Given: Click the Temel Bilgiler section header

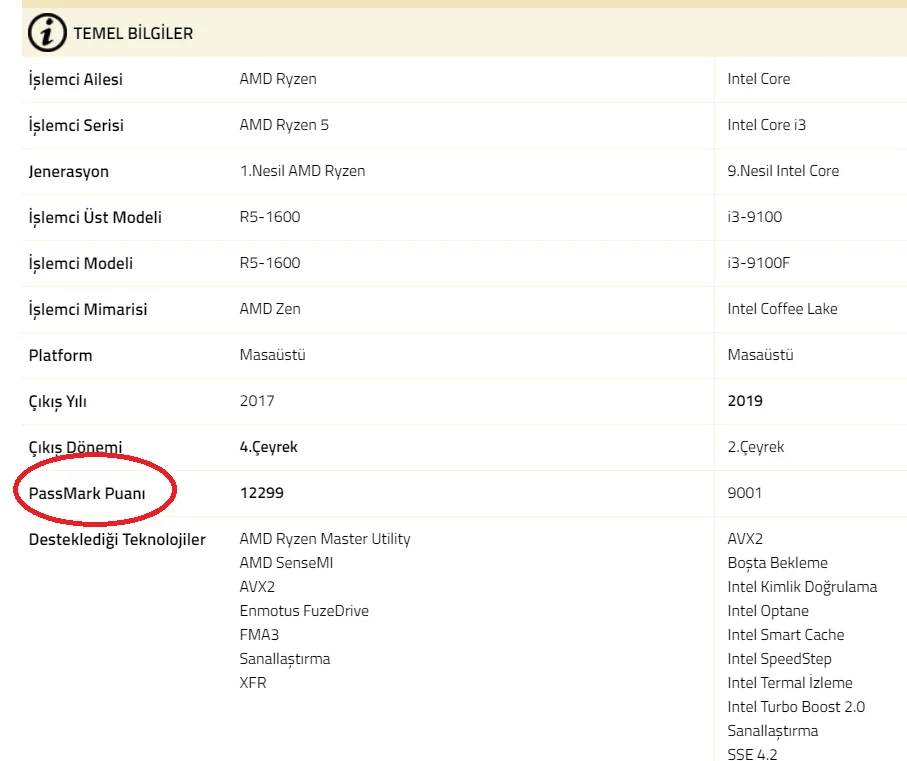Looking at the screenshot, I should pos(133,34).
